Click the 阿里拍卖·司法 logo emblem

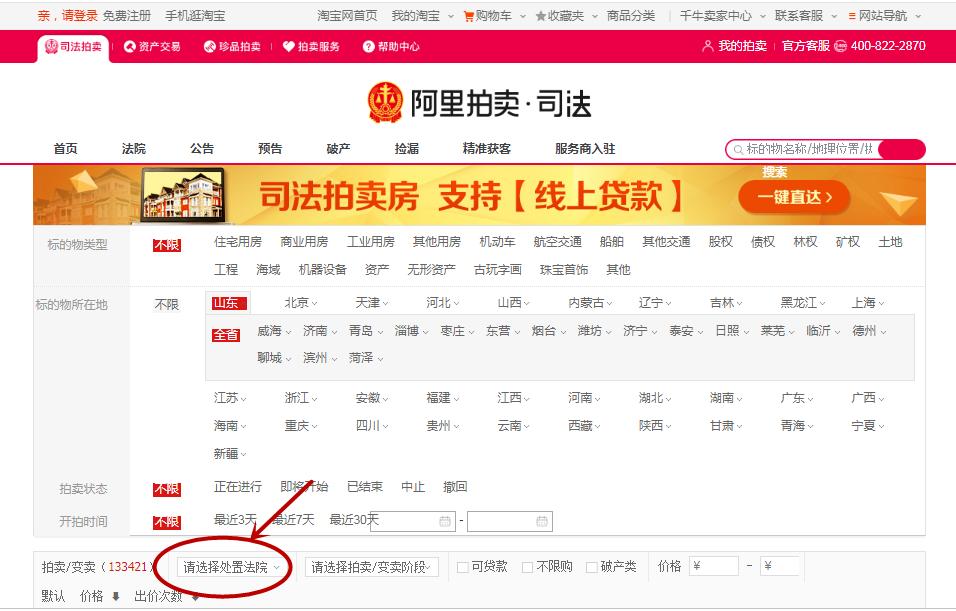[385, 102]
